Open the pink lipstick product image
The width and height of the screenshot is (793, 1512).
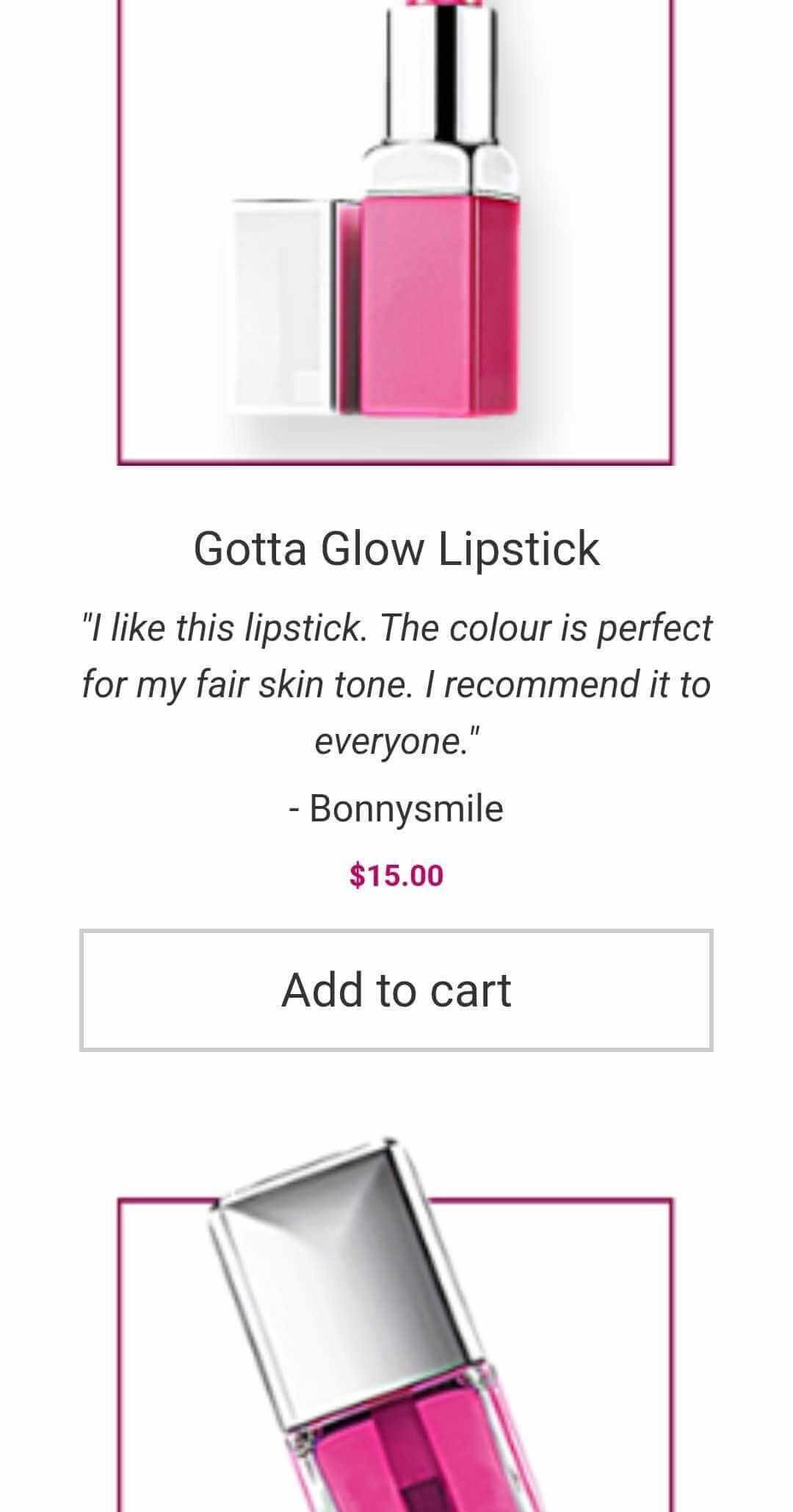[x=395, y=232]
